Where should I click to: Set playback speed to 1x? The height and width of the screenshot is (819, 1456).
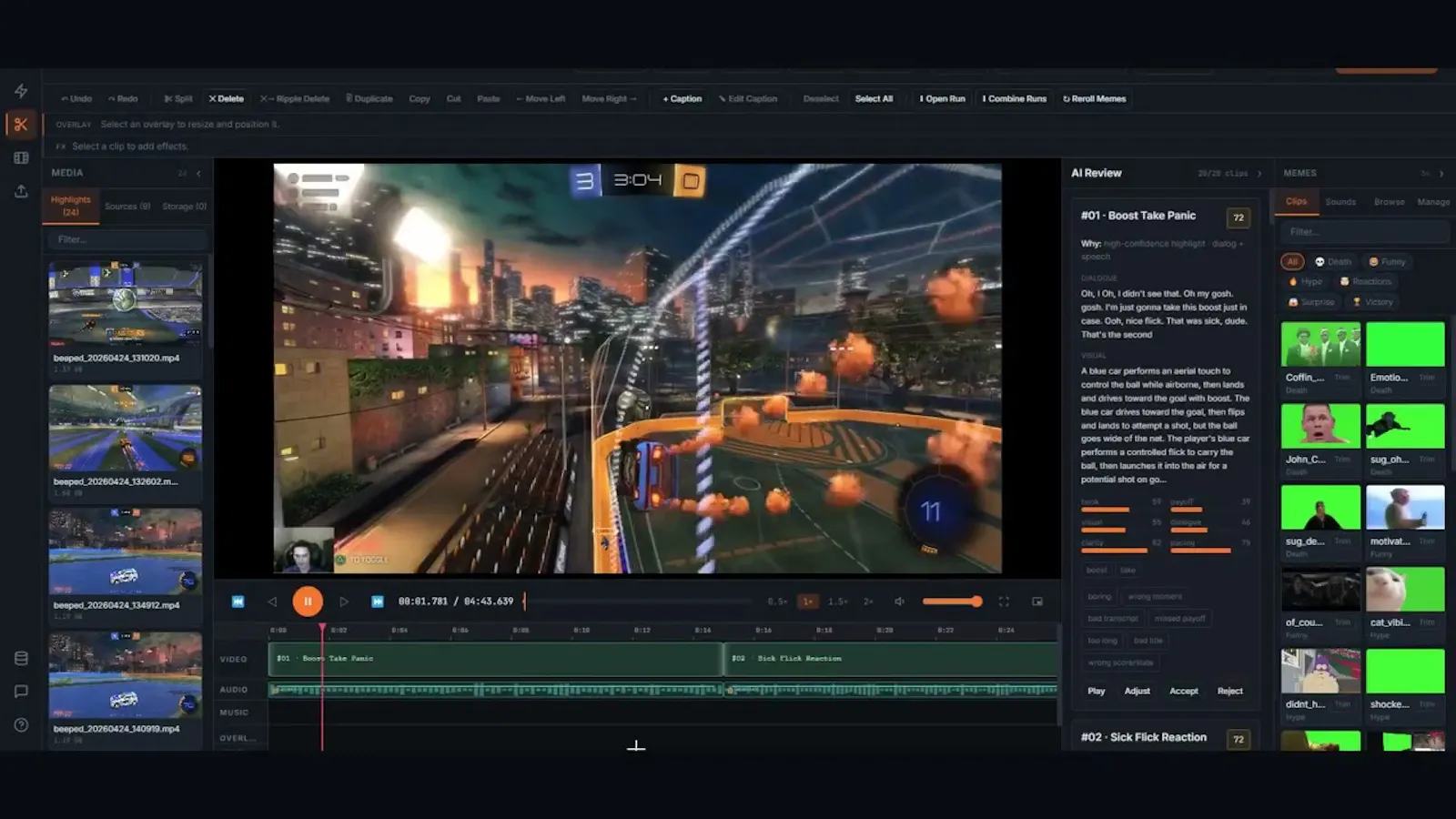807,602
